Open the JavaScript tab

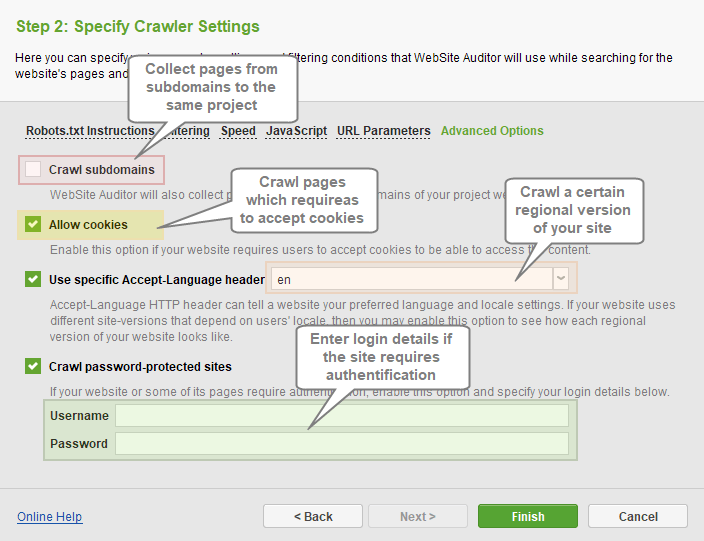tap(296, 131)
